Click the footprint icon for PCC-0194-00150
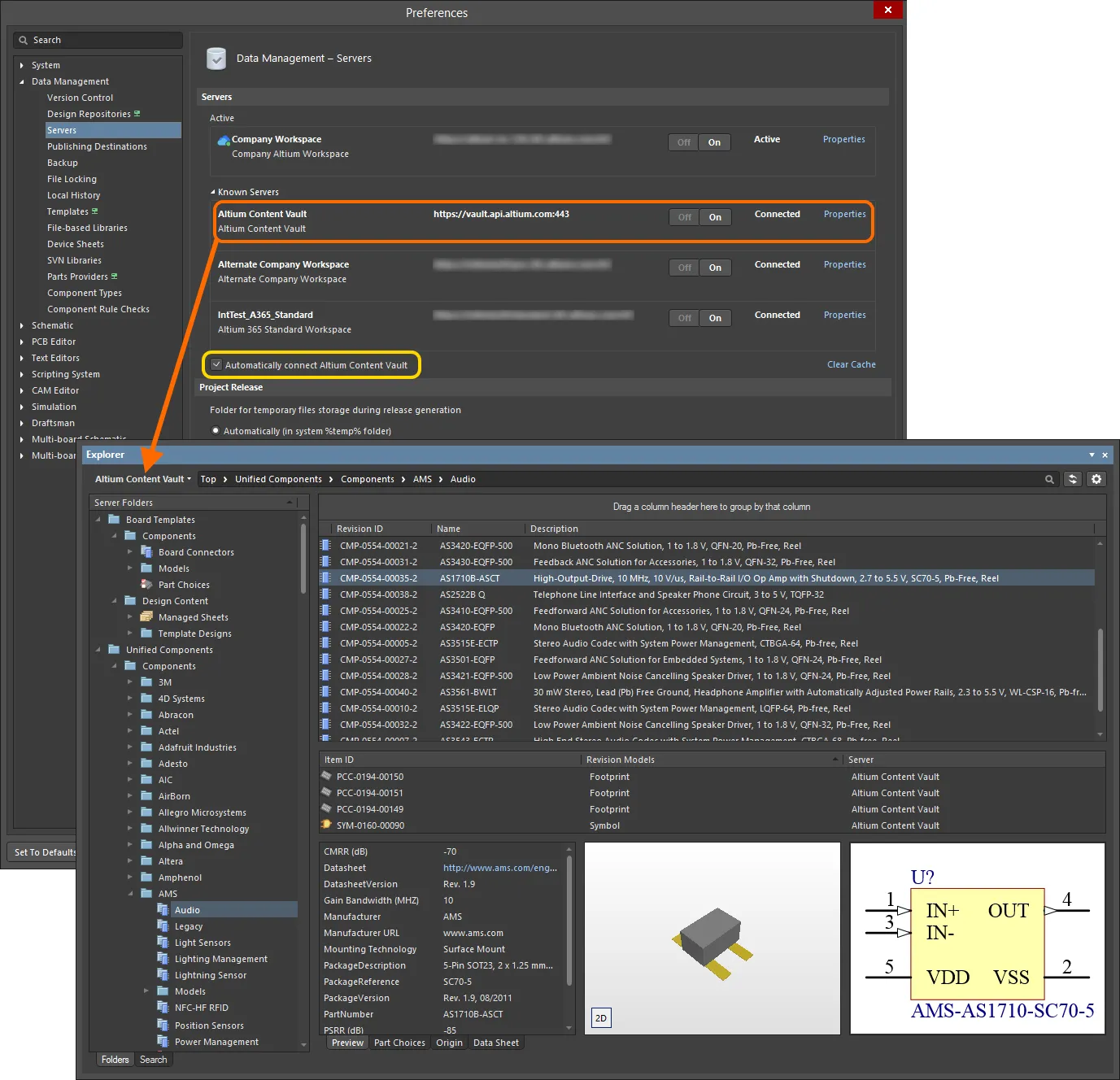Viewport: 1120px width, 1080px height. 326,776
